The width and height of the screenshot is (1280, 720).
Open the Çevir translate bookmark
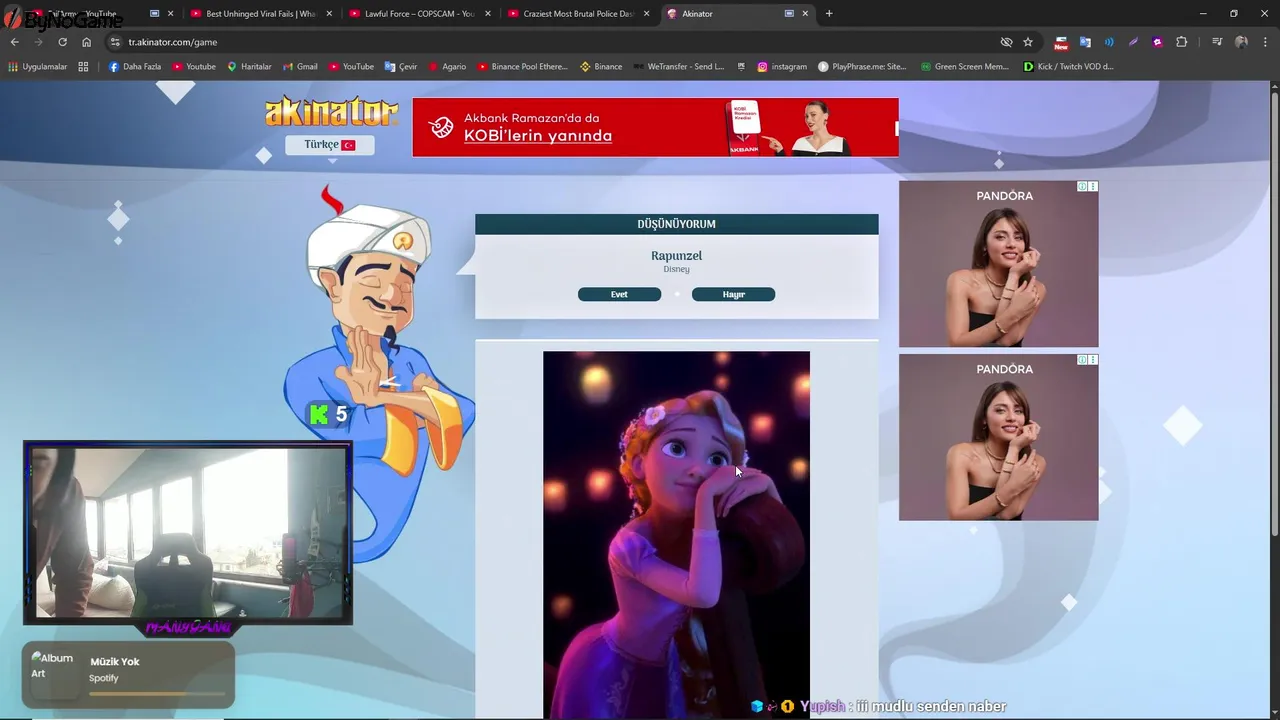(x=401, y=67)
